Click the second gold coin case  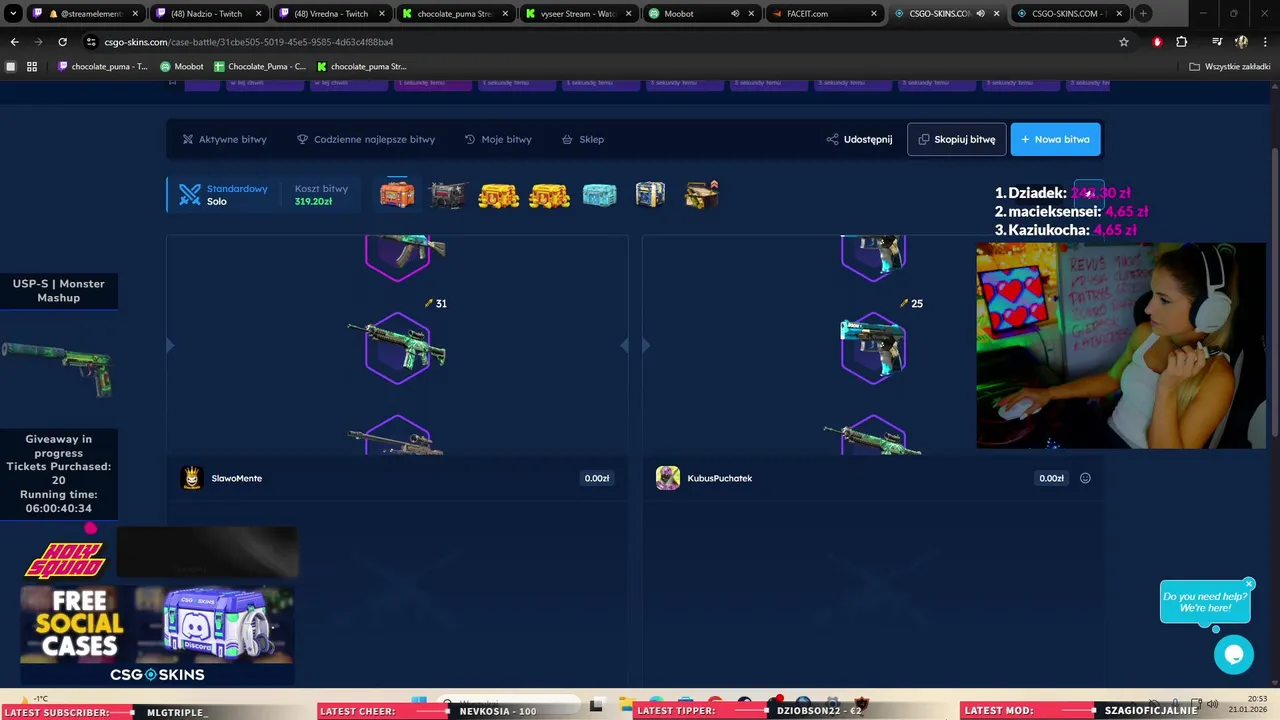tap(549, 194)
